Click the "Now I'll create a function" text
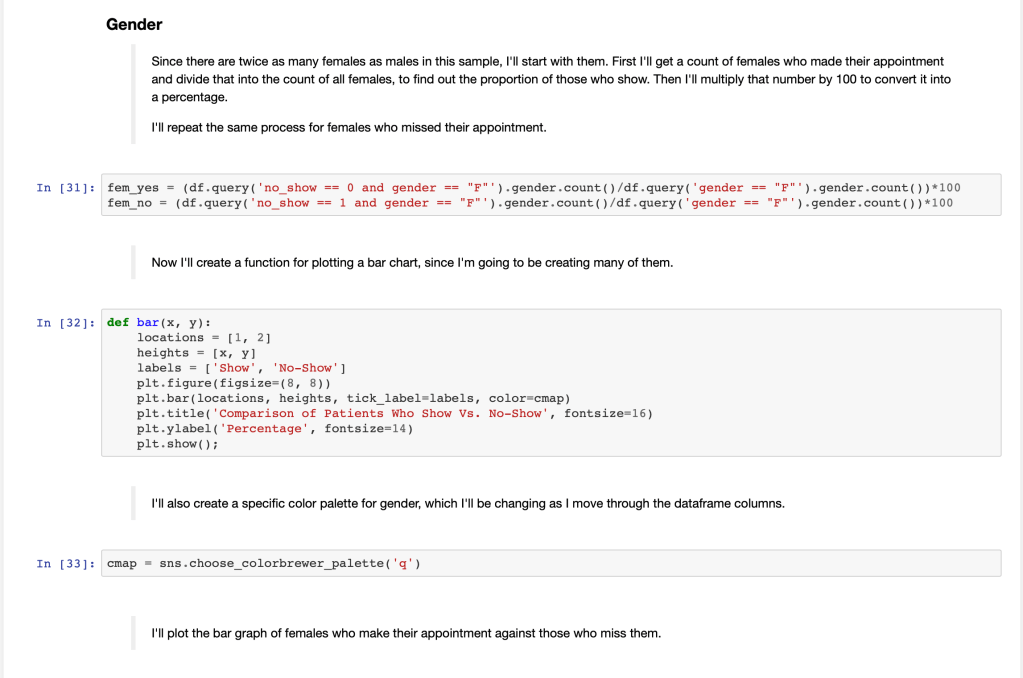This screenshot has height=678, width=1023. (x=412, y=262)
